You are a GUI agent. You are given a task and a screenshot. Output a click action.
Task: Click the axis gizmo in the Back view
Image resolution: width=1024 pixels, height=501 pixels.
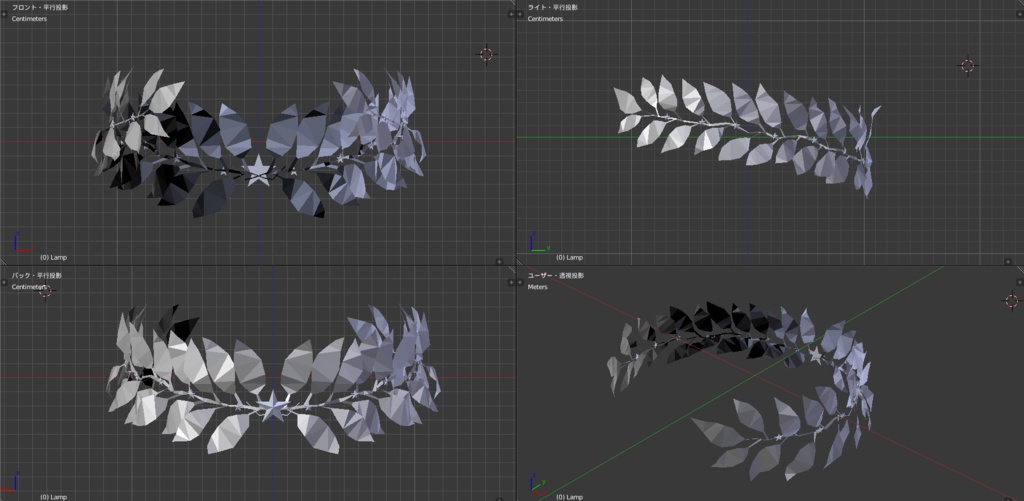[x=12, y=481]
